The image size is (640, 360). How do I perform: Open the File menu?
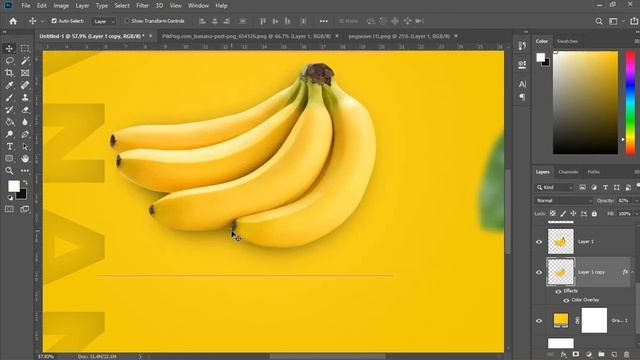pyautogui.click(x=26, y=6)
